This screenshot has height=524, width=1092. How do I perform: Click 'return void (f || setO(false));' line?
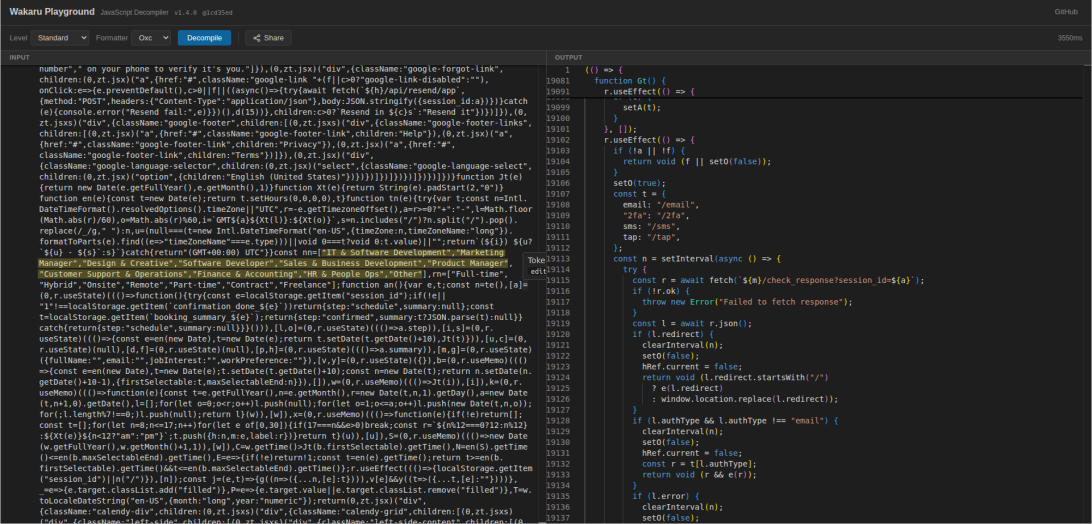tap(697, 162)
